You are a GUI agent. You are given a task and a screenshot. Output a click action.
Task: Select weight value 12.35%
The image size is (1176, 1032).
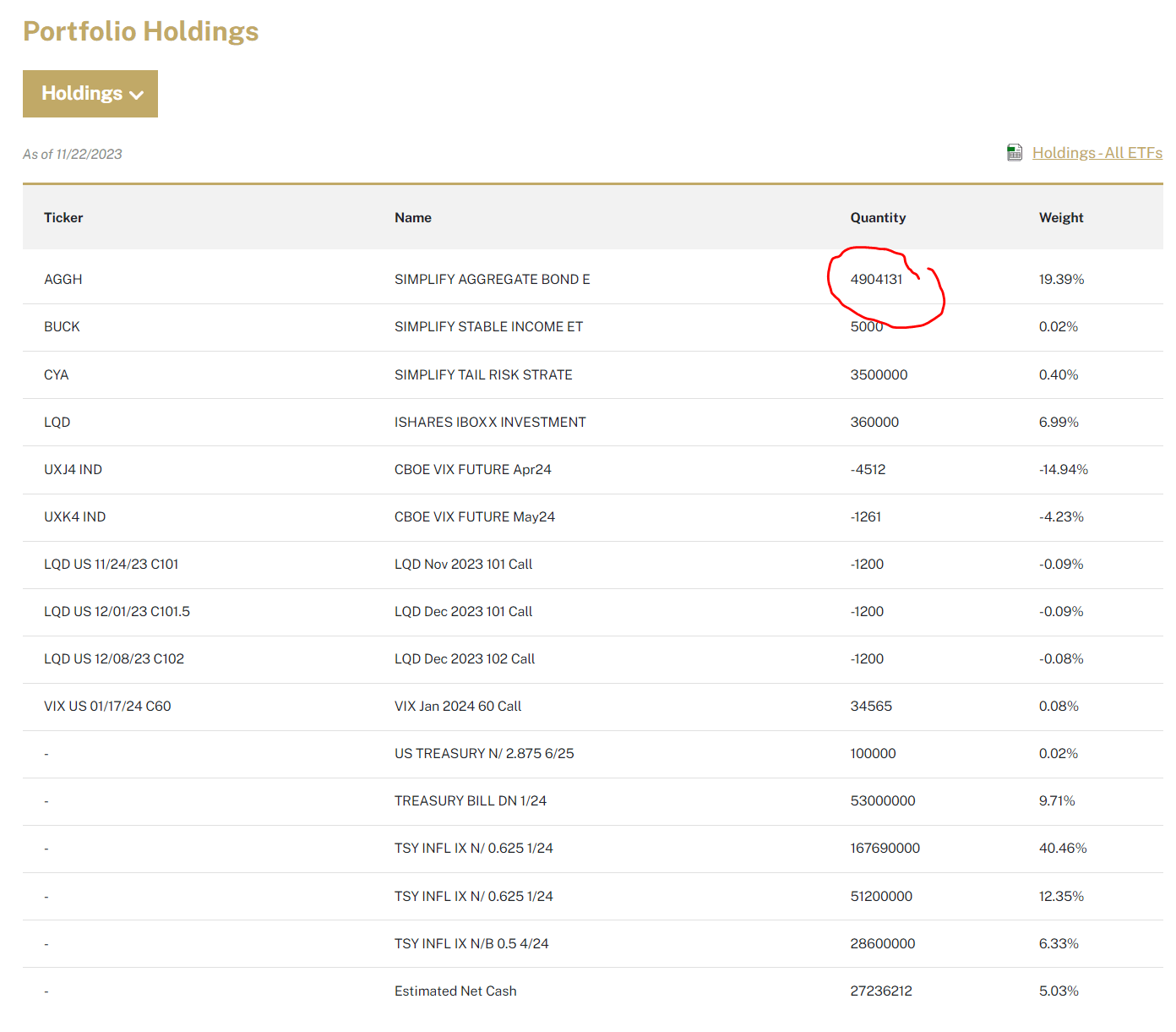[1061, 896]
